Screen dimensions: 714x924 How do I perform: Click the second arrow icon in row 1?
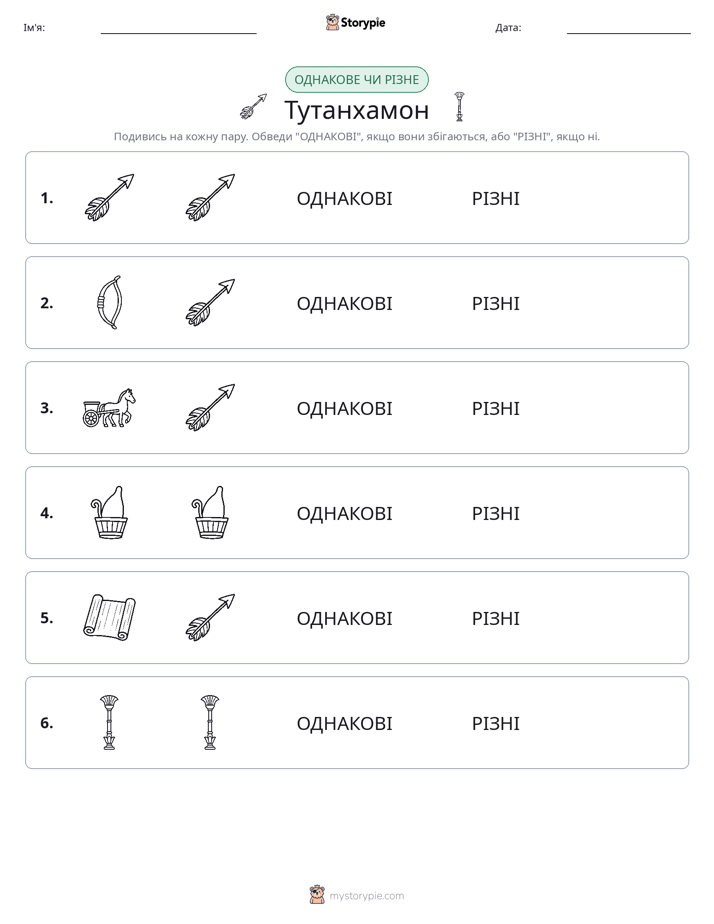(210, 197)
